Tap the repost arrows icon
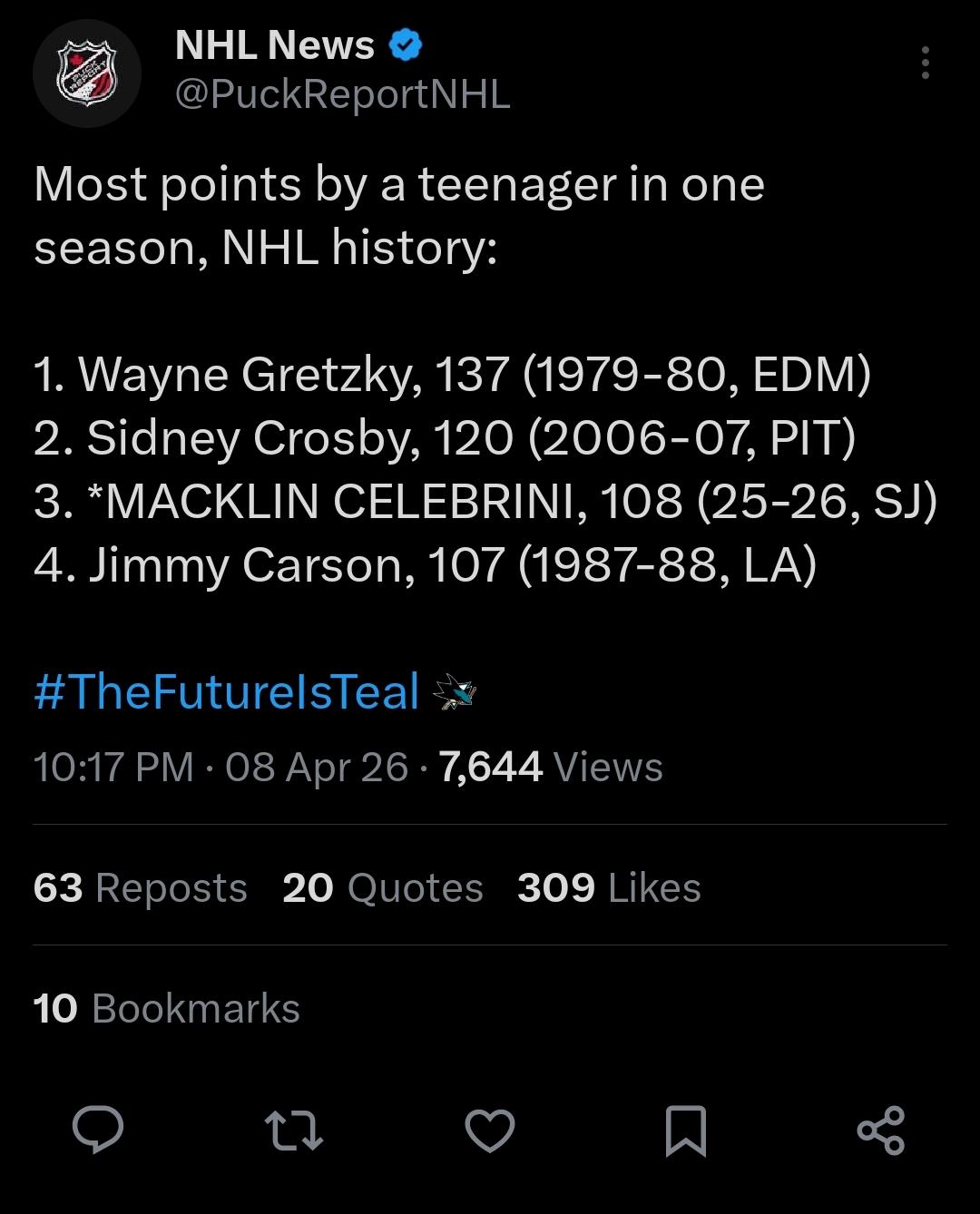This screenshot has height=1214, width=980. tap(293, 1131)
